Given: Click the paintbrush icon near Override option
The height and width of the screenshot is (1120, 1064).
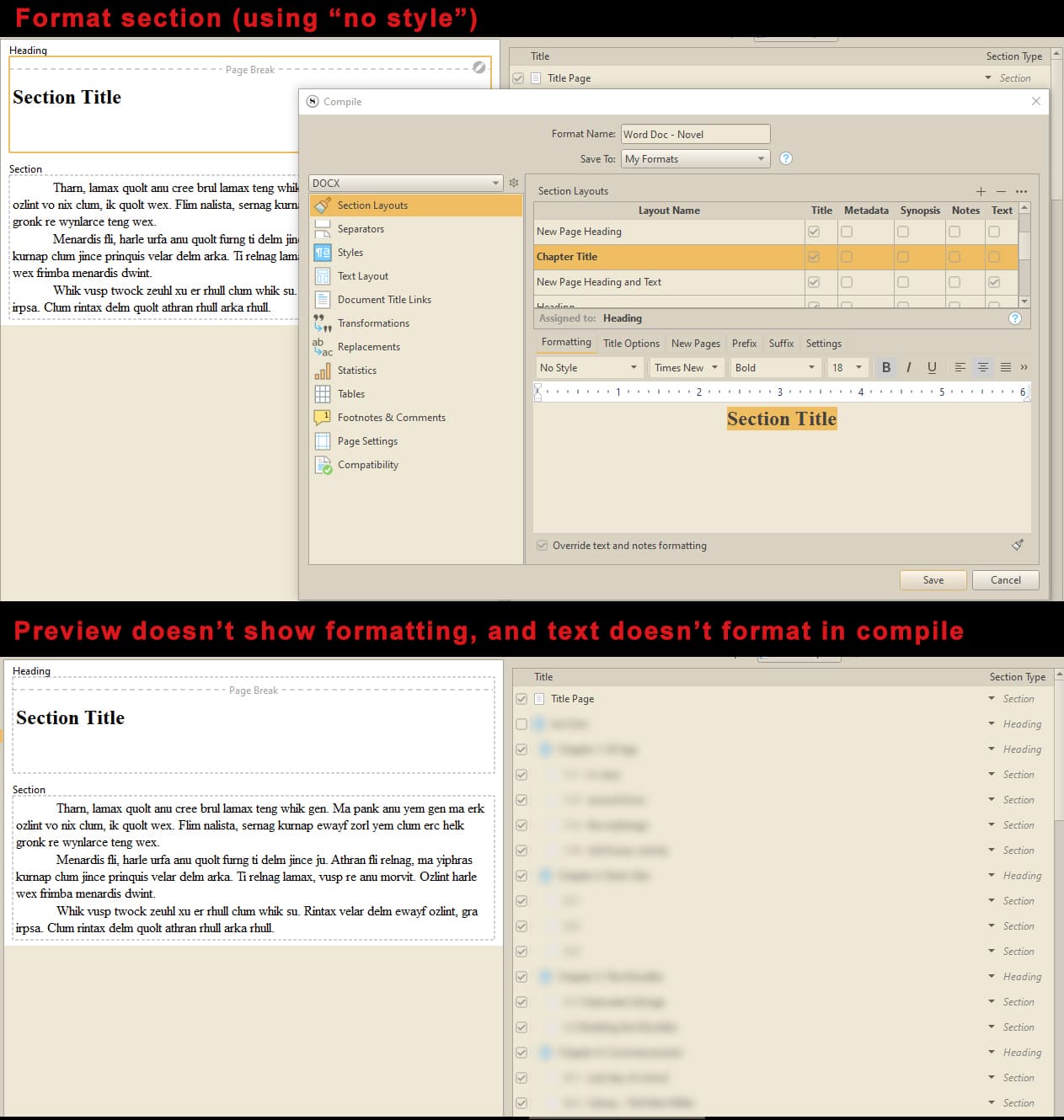Looking at the screenshot, I should pos(1018,545).
